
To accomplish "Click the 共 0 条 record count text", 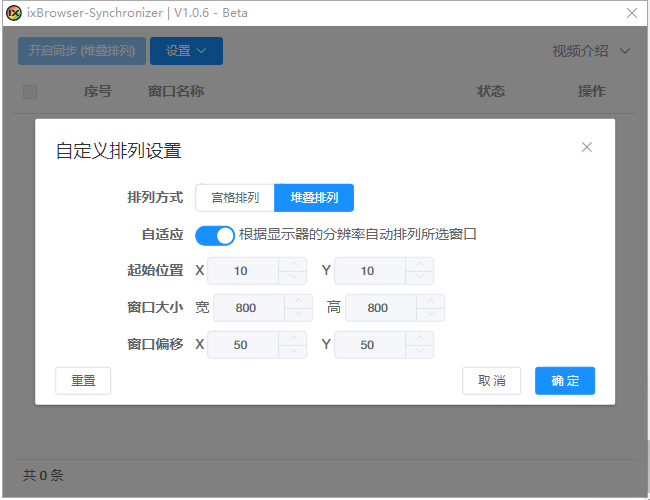I will click(x=43, y=475).
